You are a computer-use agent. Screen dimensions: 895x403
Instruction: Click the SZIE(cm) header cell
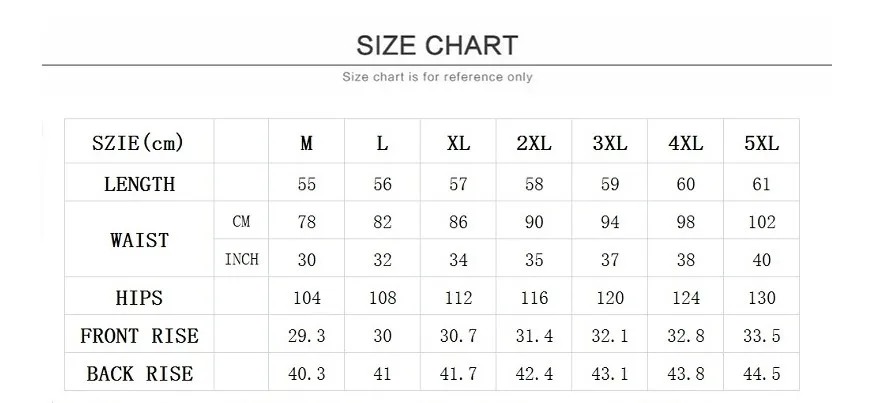tap(138, 143)
